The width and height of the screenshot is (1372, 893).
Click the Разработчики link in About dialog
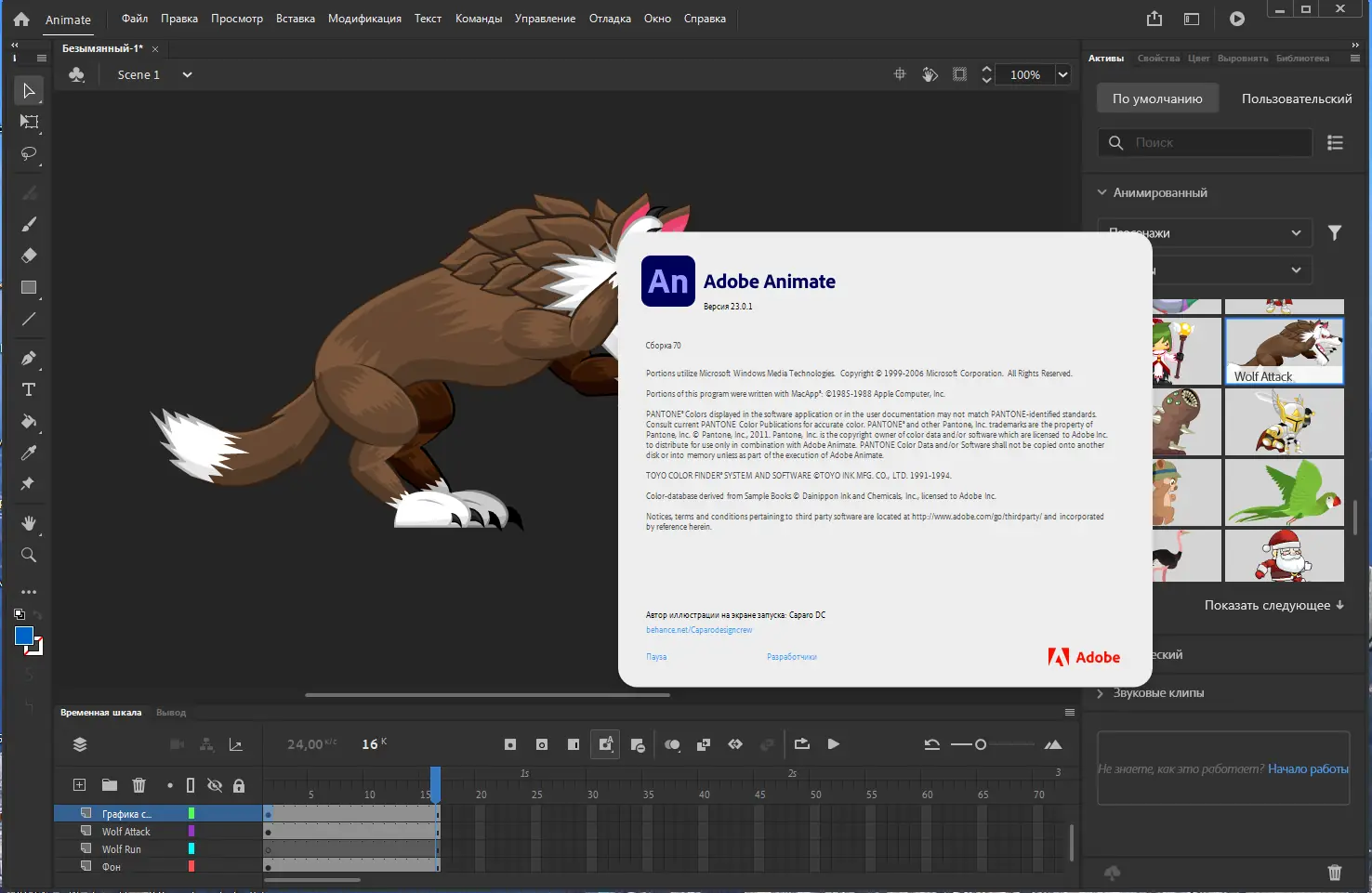[791, 656]
